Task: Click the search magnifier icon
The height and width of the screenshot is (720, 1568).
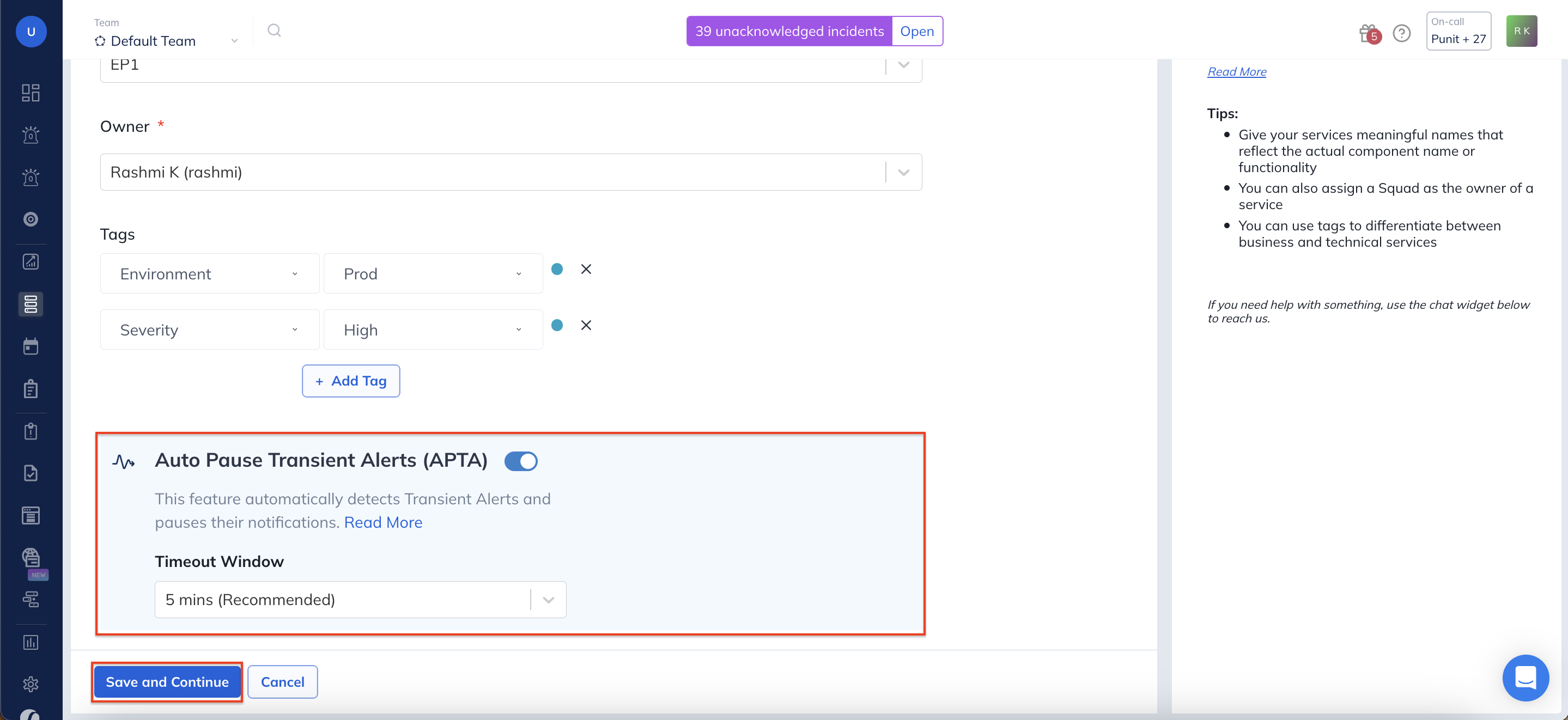Action: 274,30
